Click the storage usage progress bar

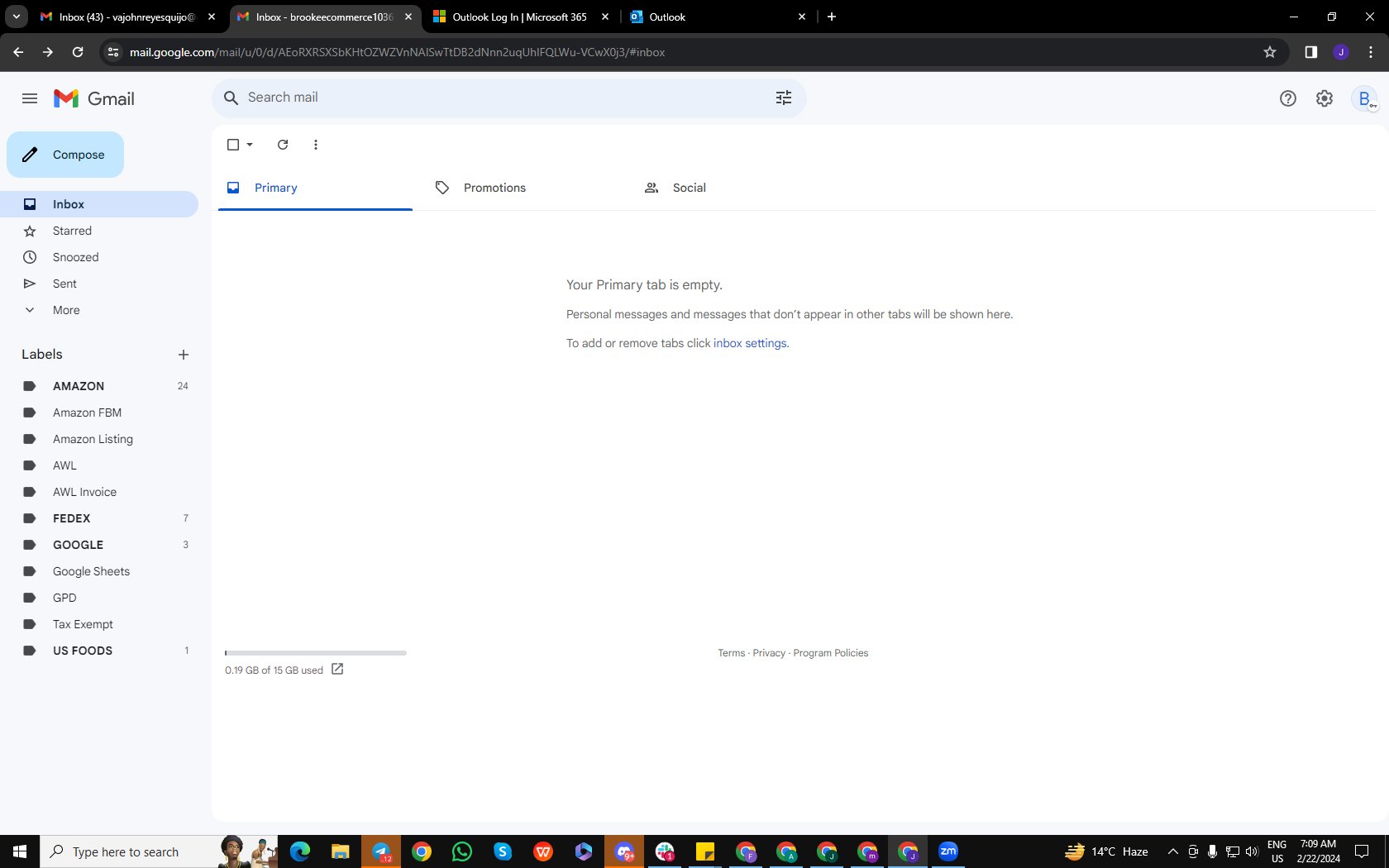[x=316, y=653]
